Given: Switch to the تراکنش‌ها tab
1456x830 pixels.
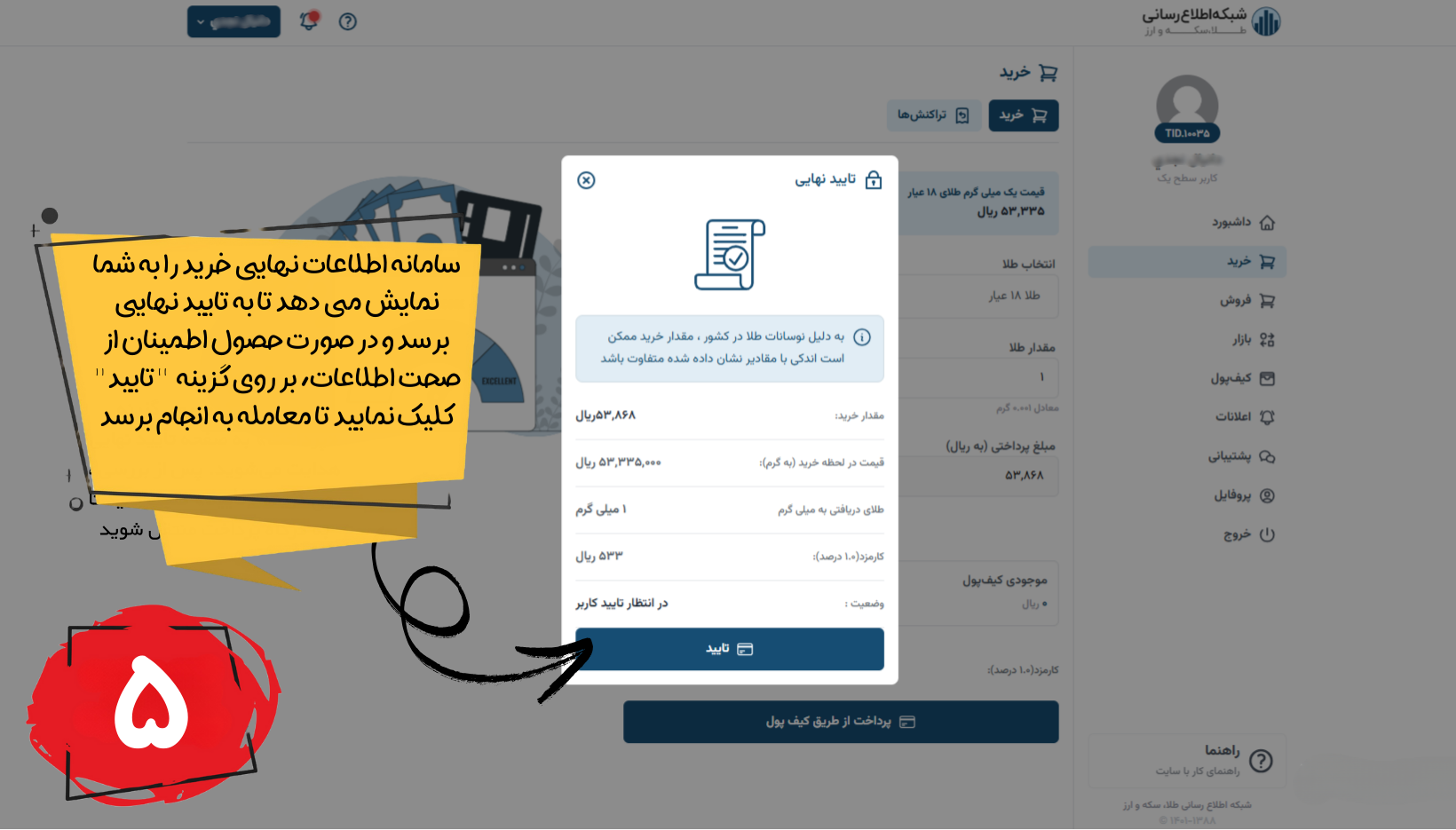Looking at the screenshot, I should (x=933, y=115).
